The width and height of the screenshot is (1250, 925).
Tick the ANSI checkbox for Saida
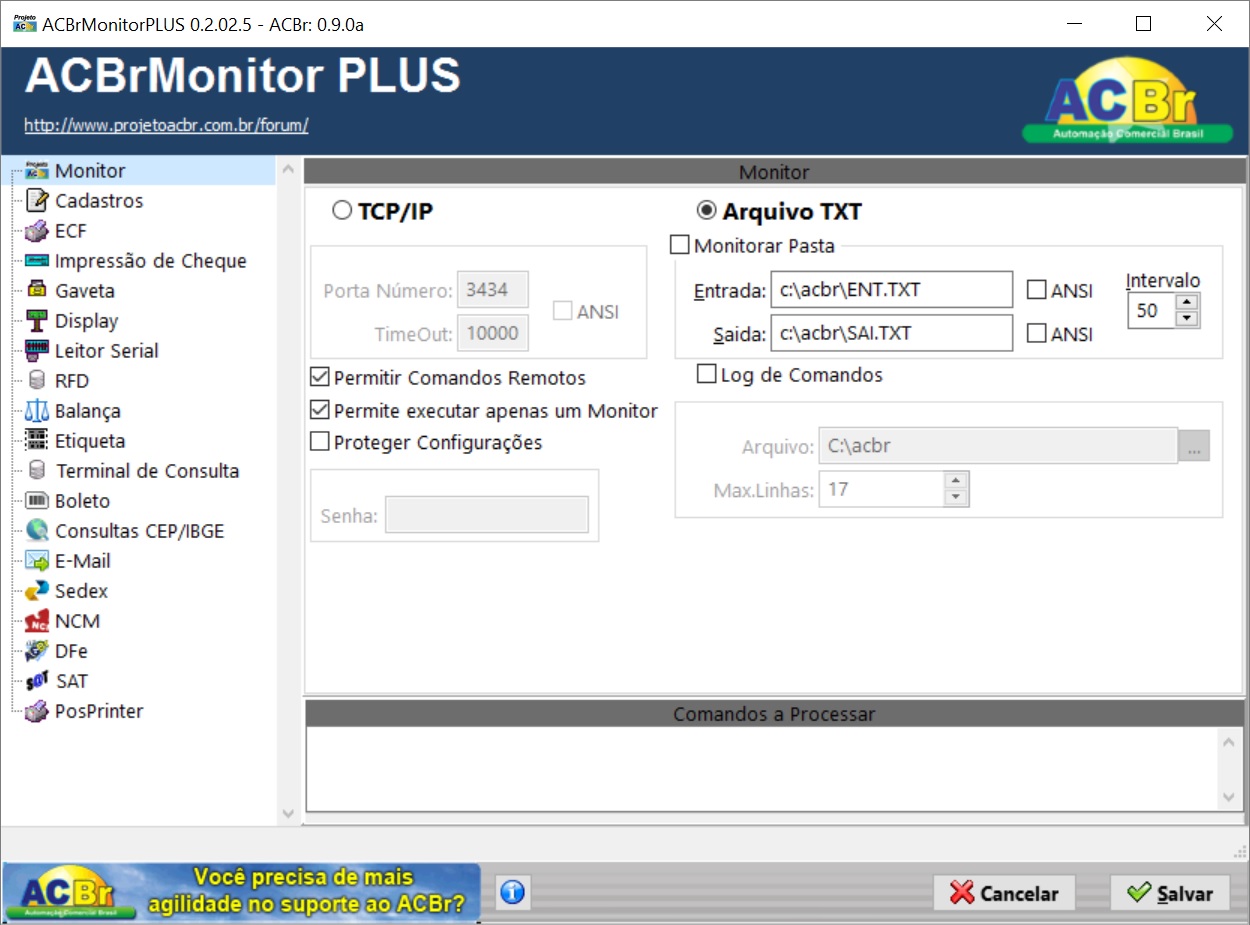point(1037,334)
